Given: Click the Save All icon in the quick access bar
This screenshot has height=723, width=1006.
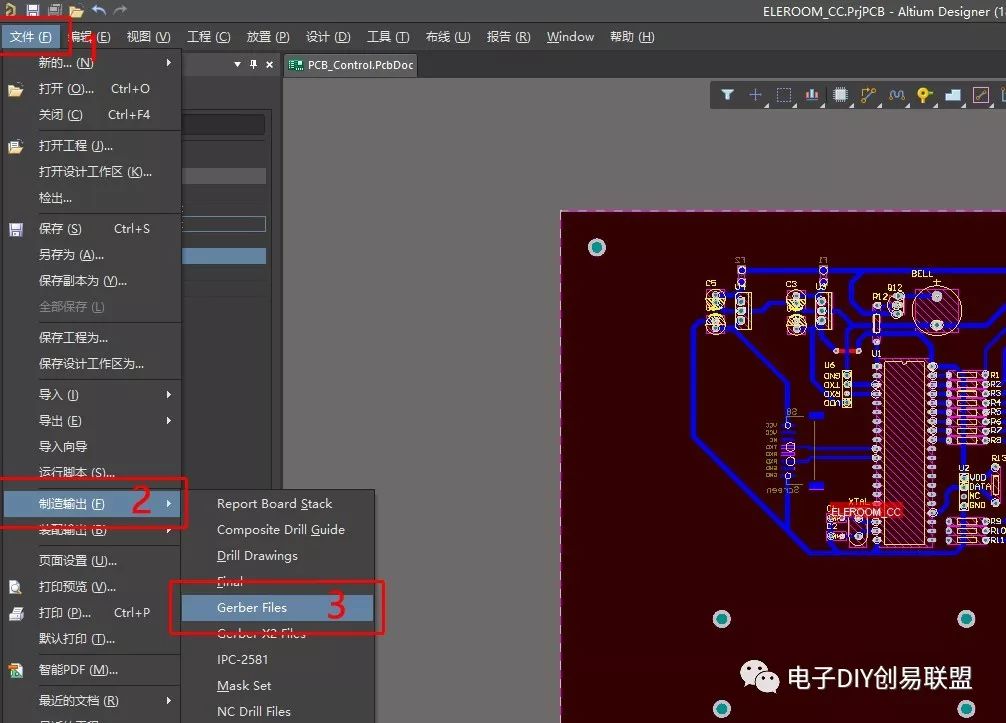Looking at the screenshot, I should [x=55, y=10].
